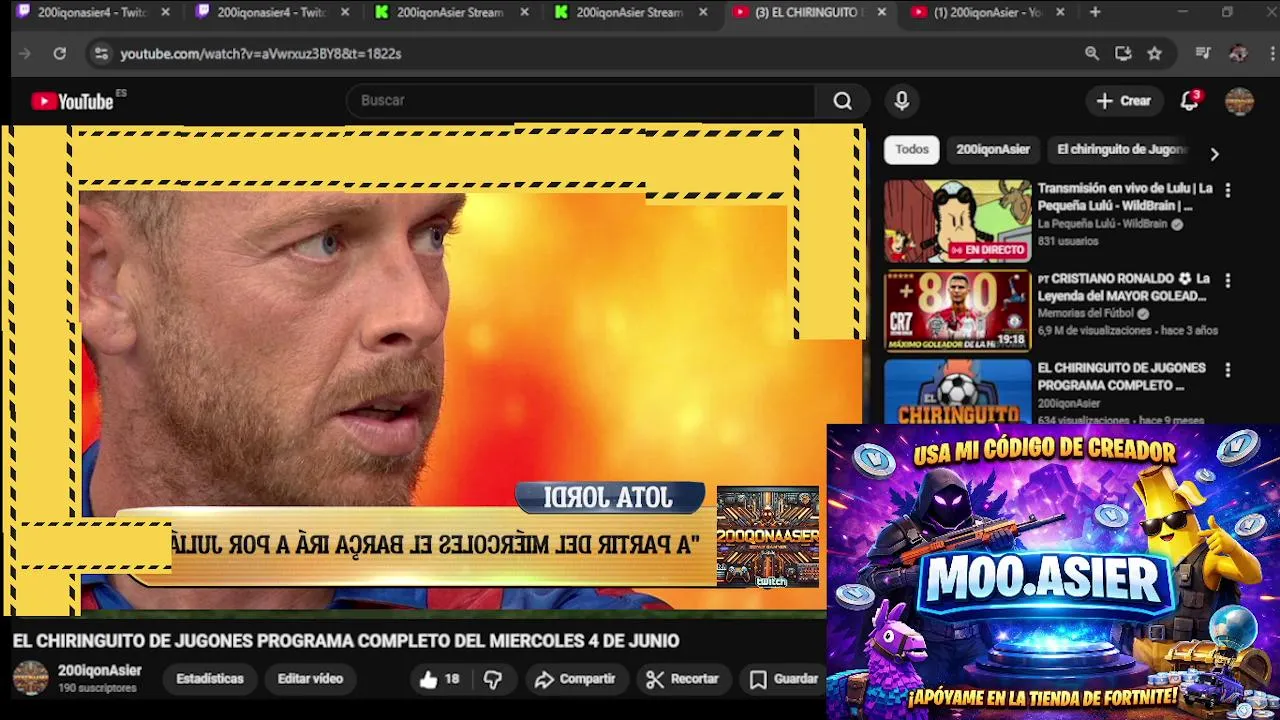Click the browser forward arrow
This screenshot has height=720, width=1280.
(25, 54)
